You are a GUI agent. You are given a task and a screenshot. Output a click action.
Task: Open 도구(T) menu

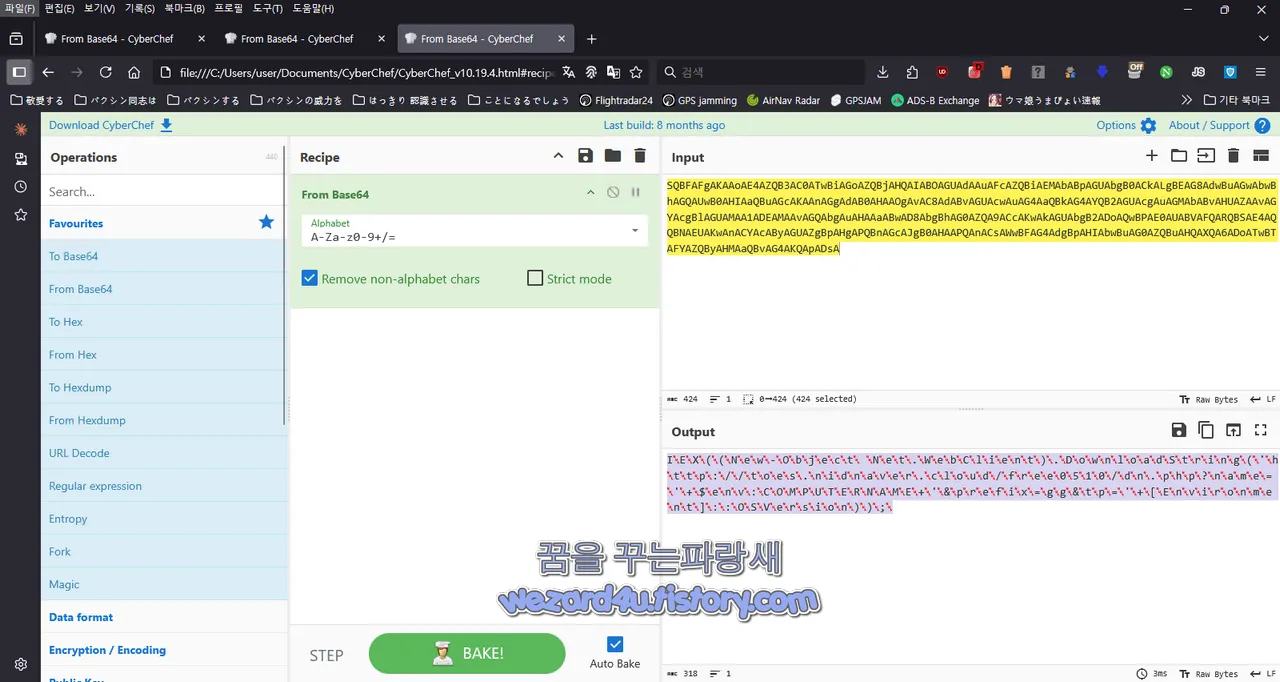267,8
